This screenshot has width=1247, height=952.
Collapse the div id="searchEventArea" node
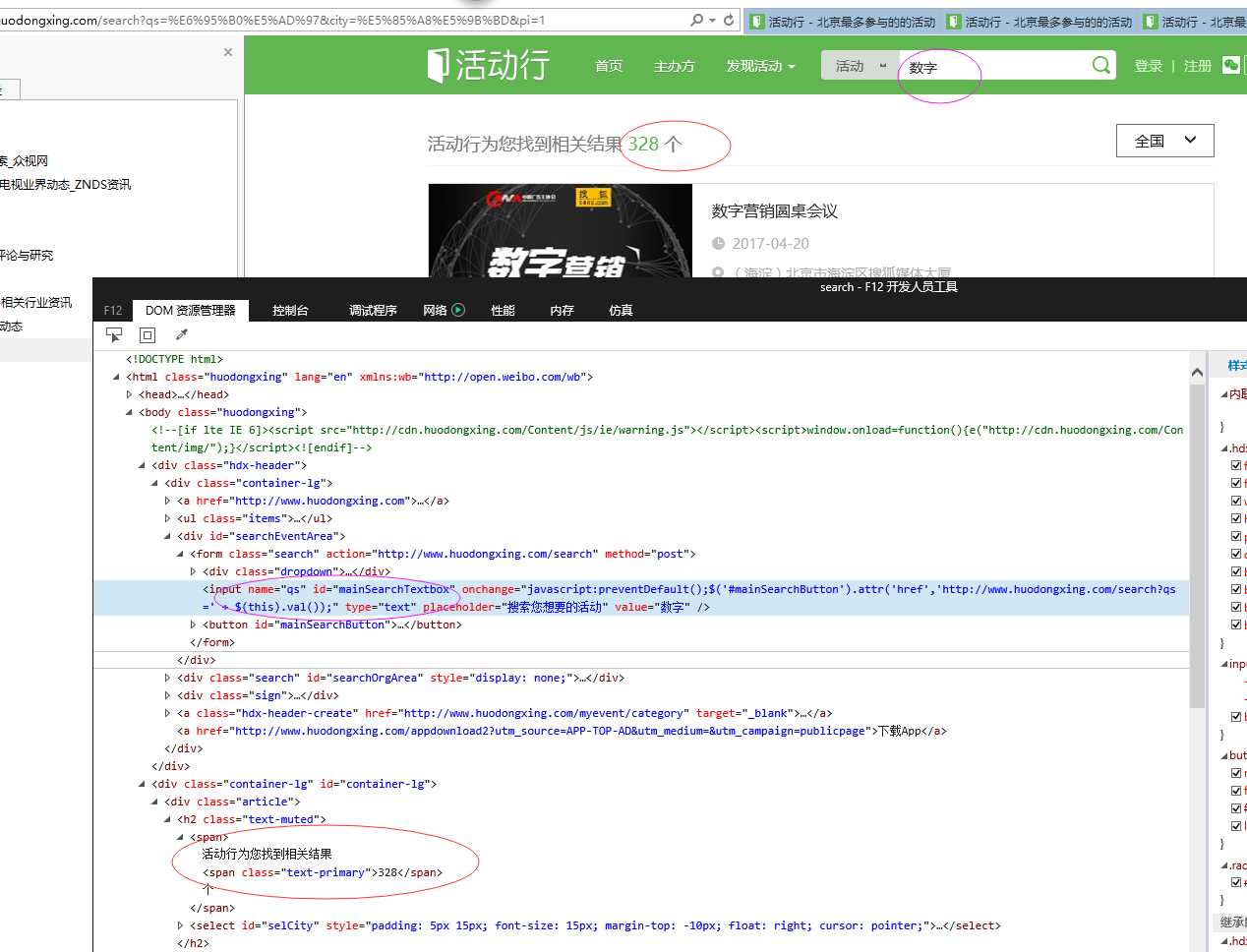point(168,536)
